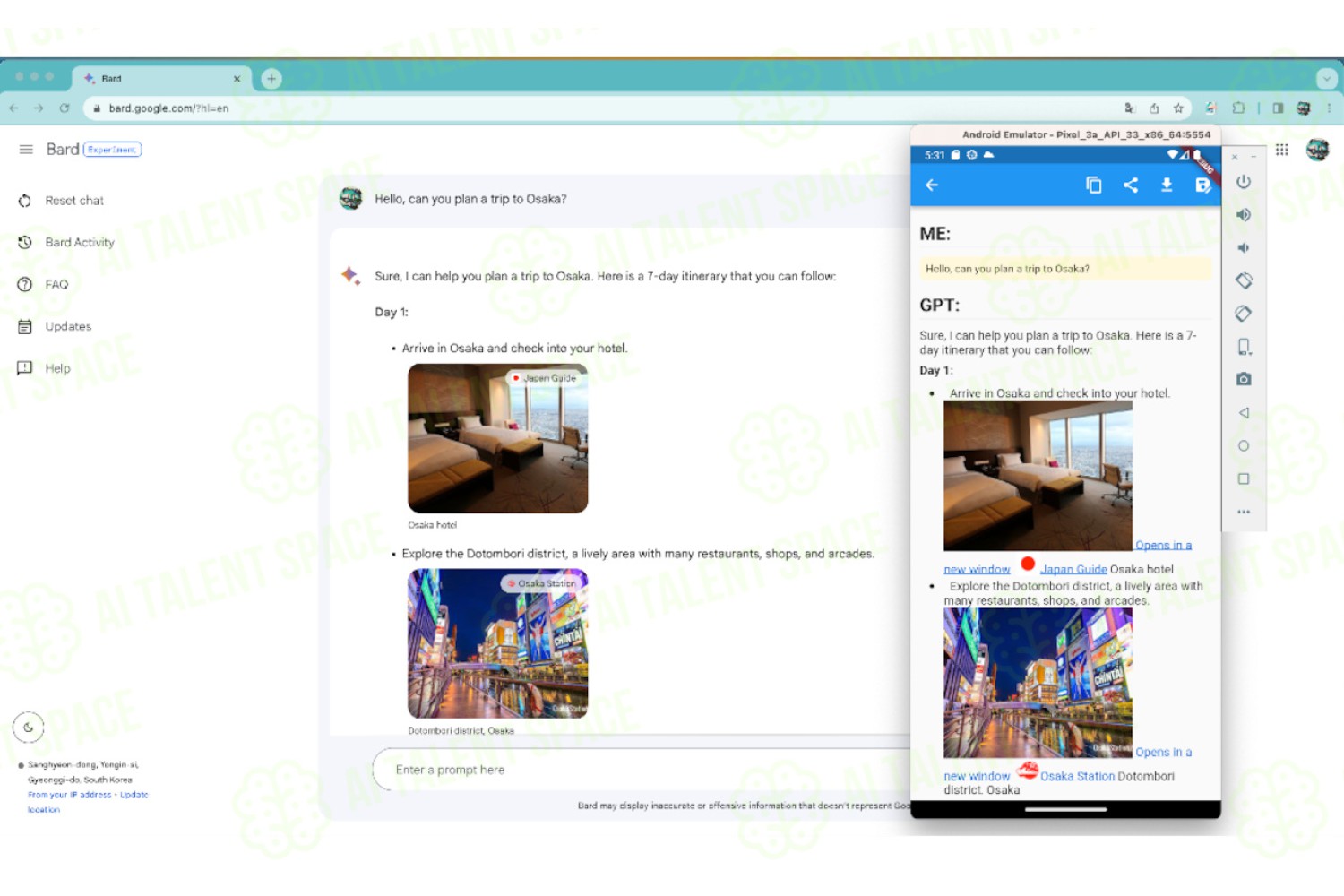
Task: Click the Experiment badge next to Bard
Action: coord(112,150)
